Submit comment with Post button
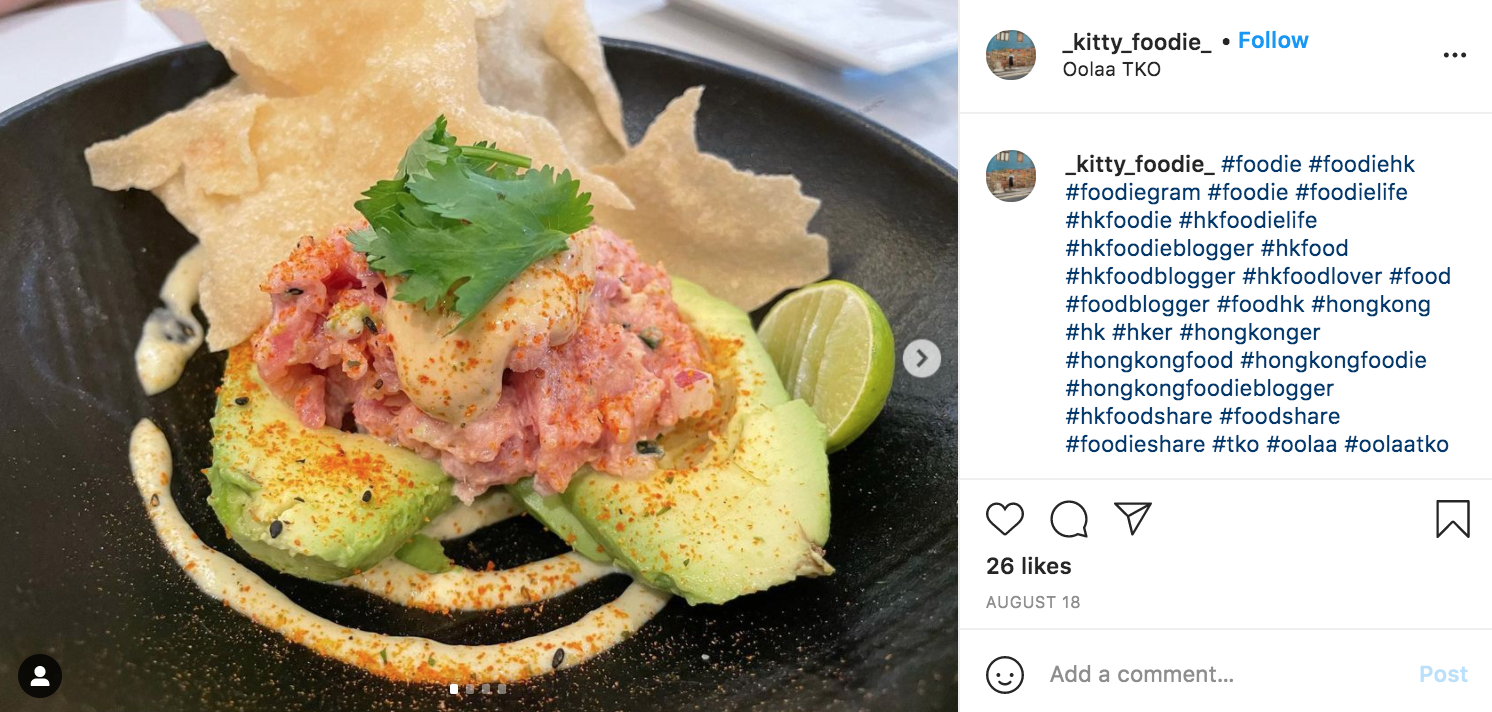This screenshot has height=712, width=1492. 1444,674
